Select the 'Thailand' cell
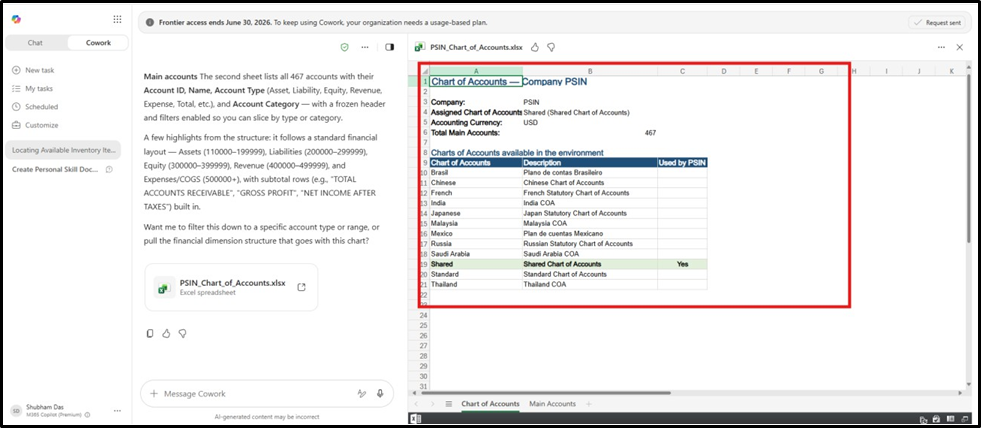This screenshot has width=981, height=428. coord(476,285)
